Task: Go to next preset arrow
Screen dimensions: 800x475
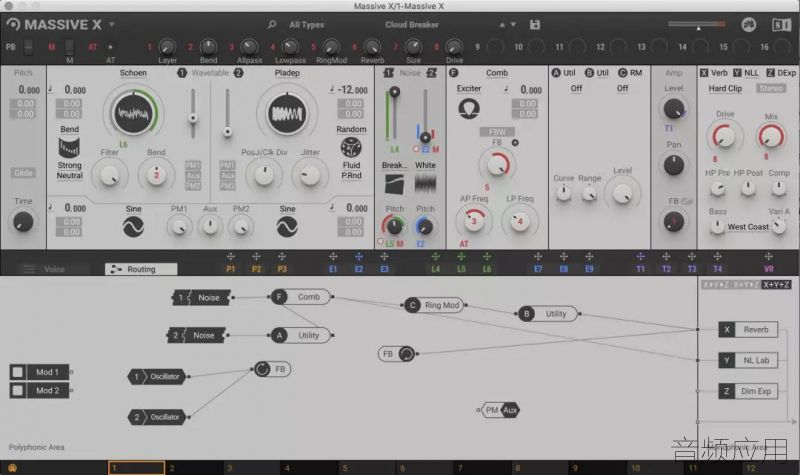Action: click(x=513, y=24)
